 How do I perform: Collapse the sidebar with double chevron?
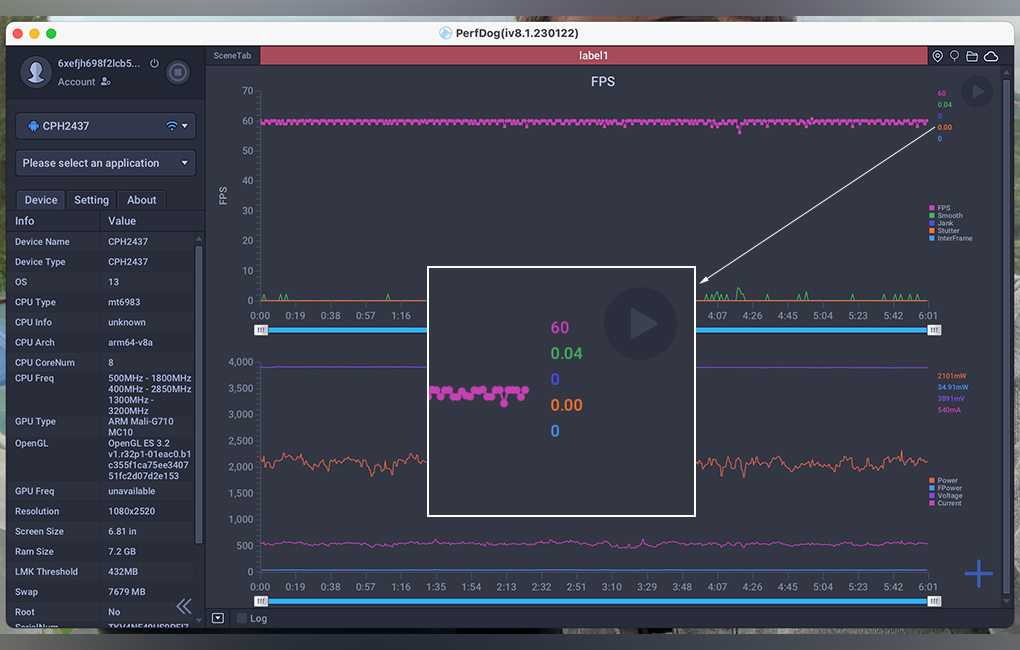click(184, 606)
